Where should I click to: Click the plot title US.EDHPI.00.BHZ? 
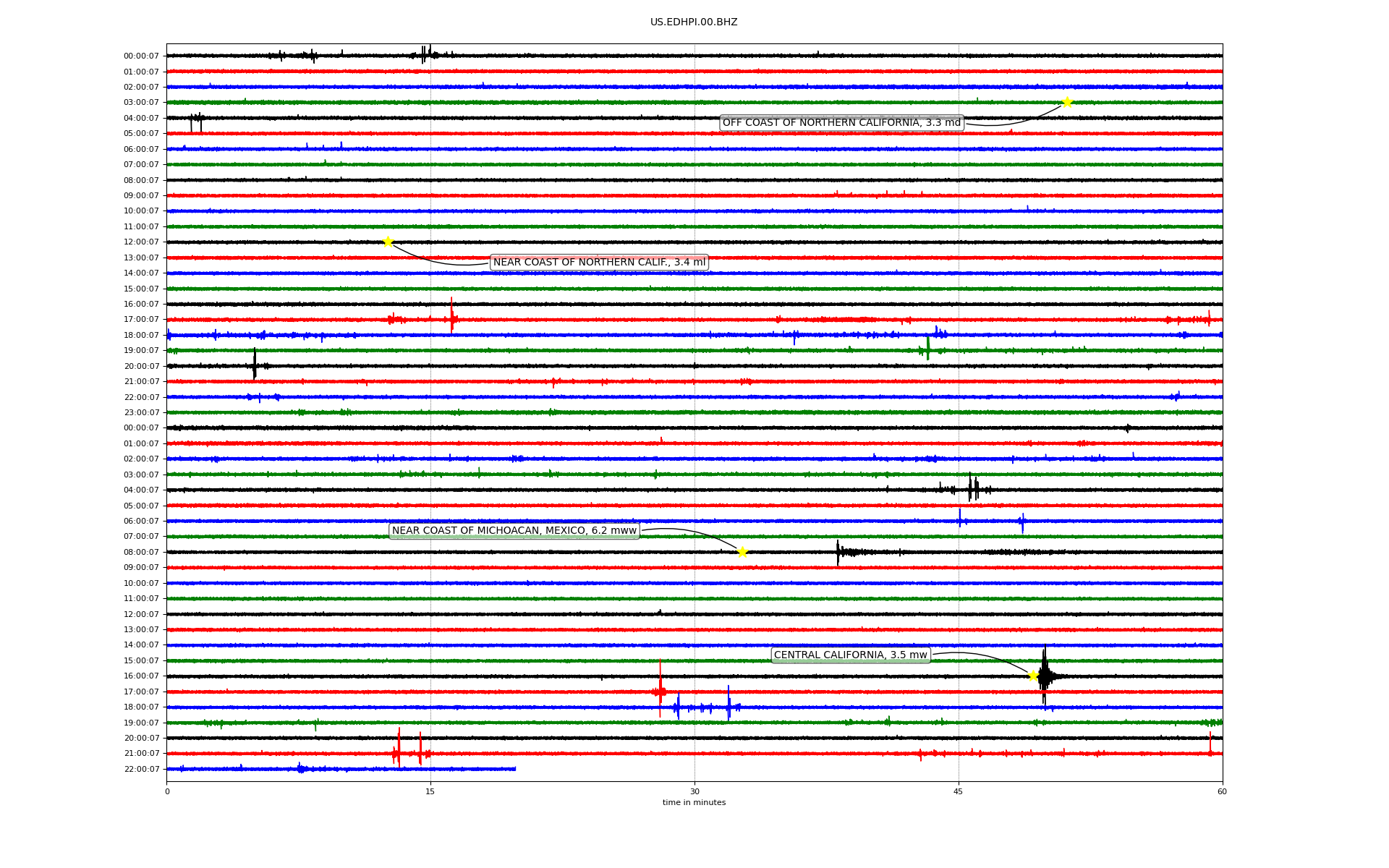694,22
